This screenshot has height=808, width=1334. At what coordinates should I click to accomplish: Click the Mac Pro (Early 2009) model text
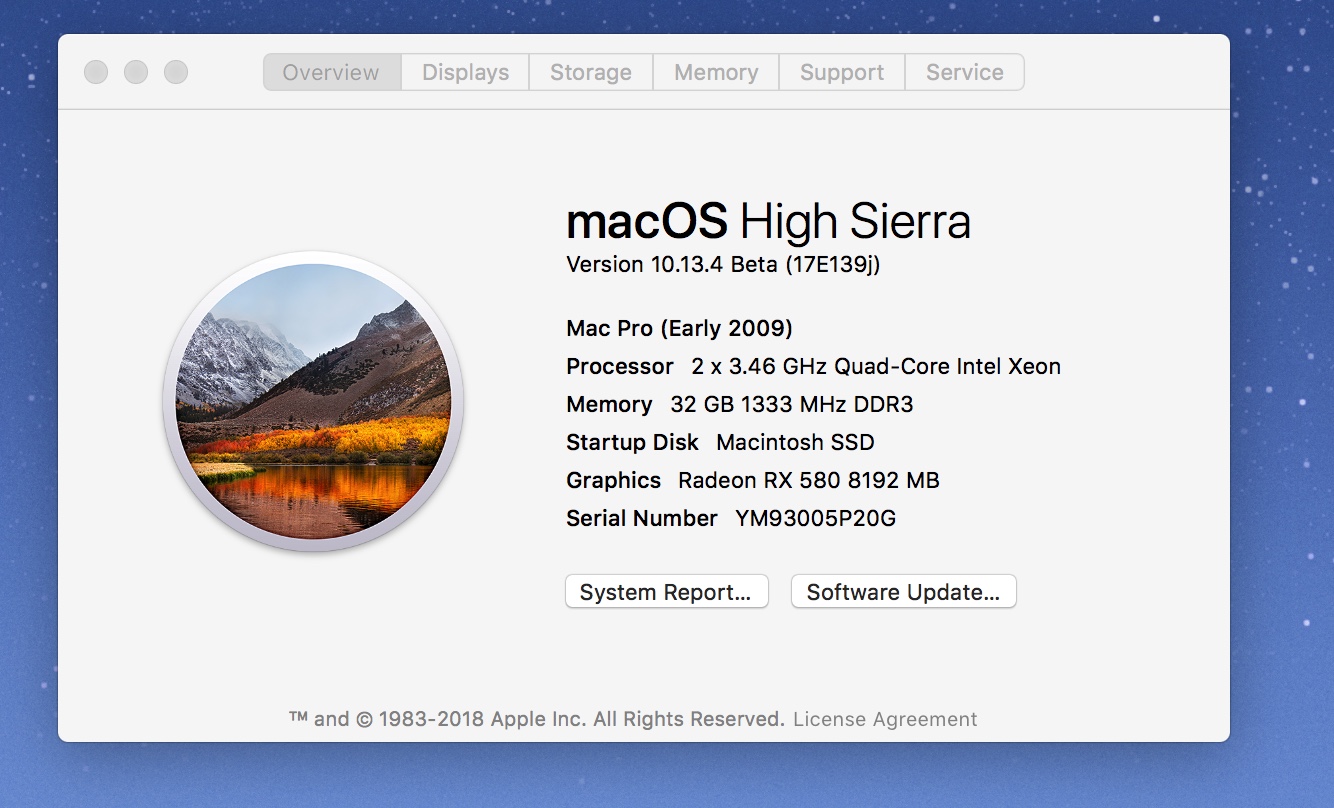coord(679,328)
